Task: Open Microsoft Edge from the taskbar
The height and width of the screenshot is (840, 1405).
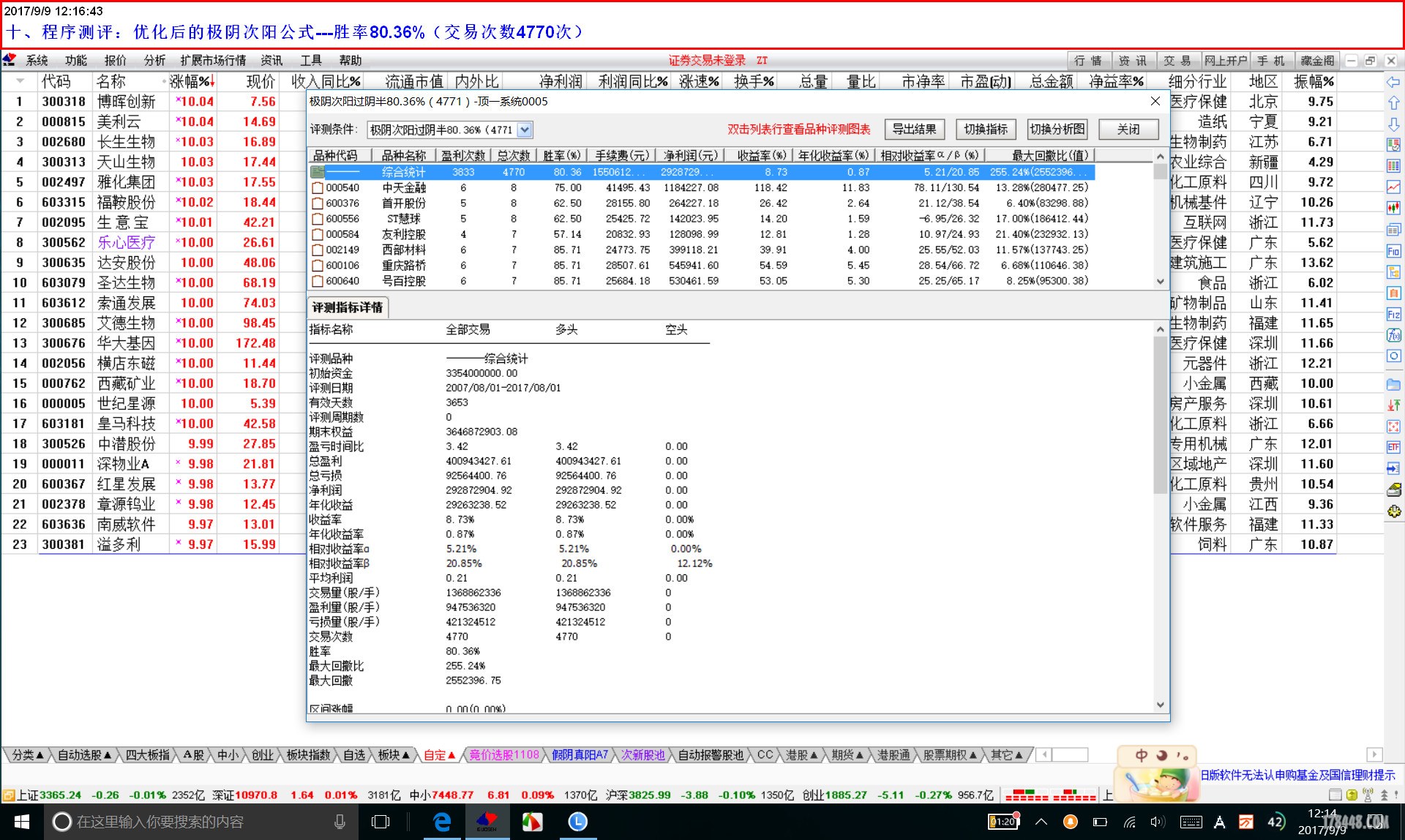Action: (x=442, y=822)
